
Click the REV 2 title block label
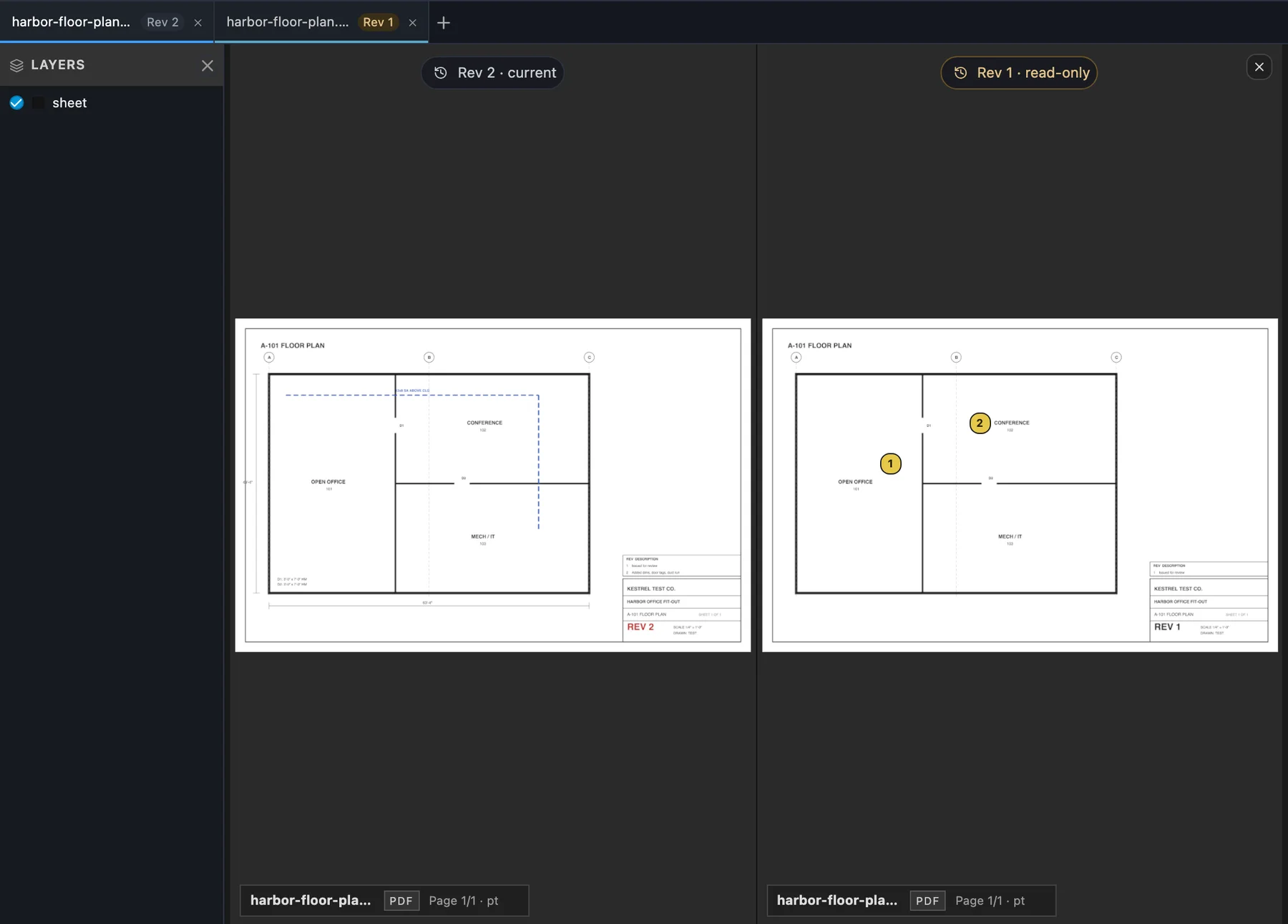640,627
